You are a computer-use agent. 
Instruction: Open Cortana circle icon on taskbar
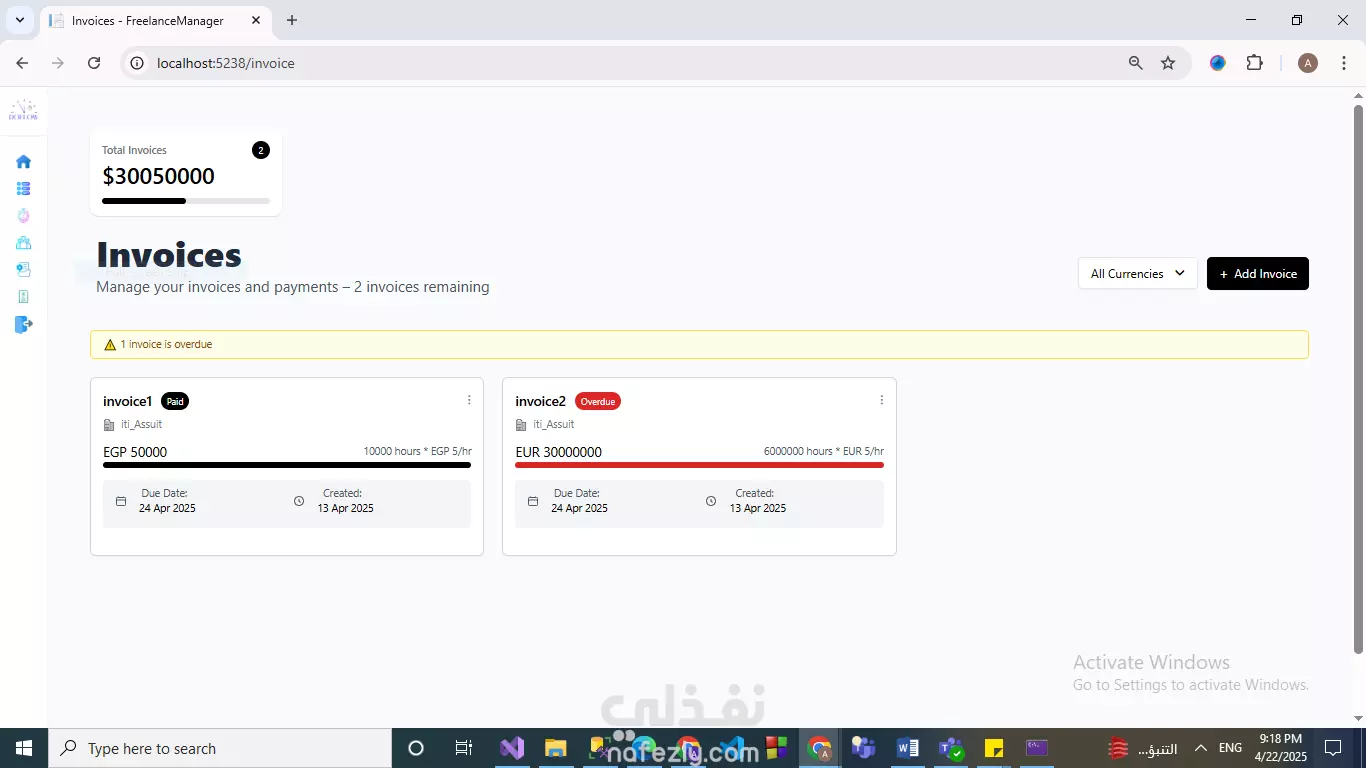coord(416,748)
